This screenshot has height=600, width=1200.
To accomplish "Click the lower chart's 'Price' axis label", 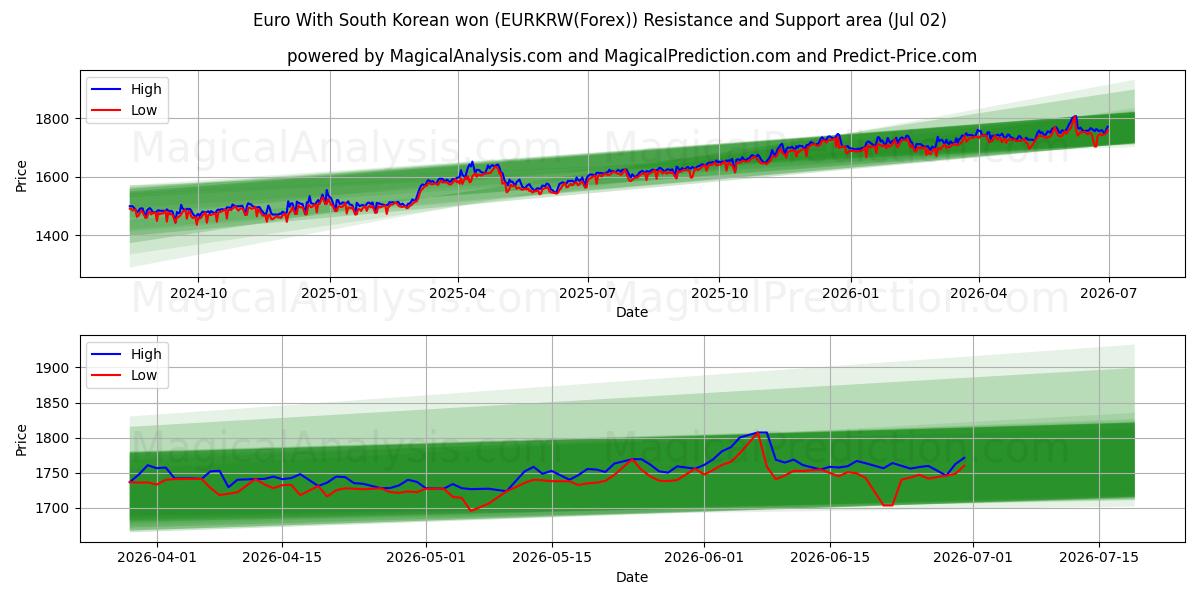I will [22, 438].
